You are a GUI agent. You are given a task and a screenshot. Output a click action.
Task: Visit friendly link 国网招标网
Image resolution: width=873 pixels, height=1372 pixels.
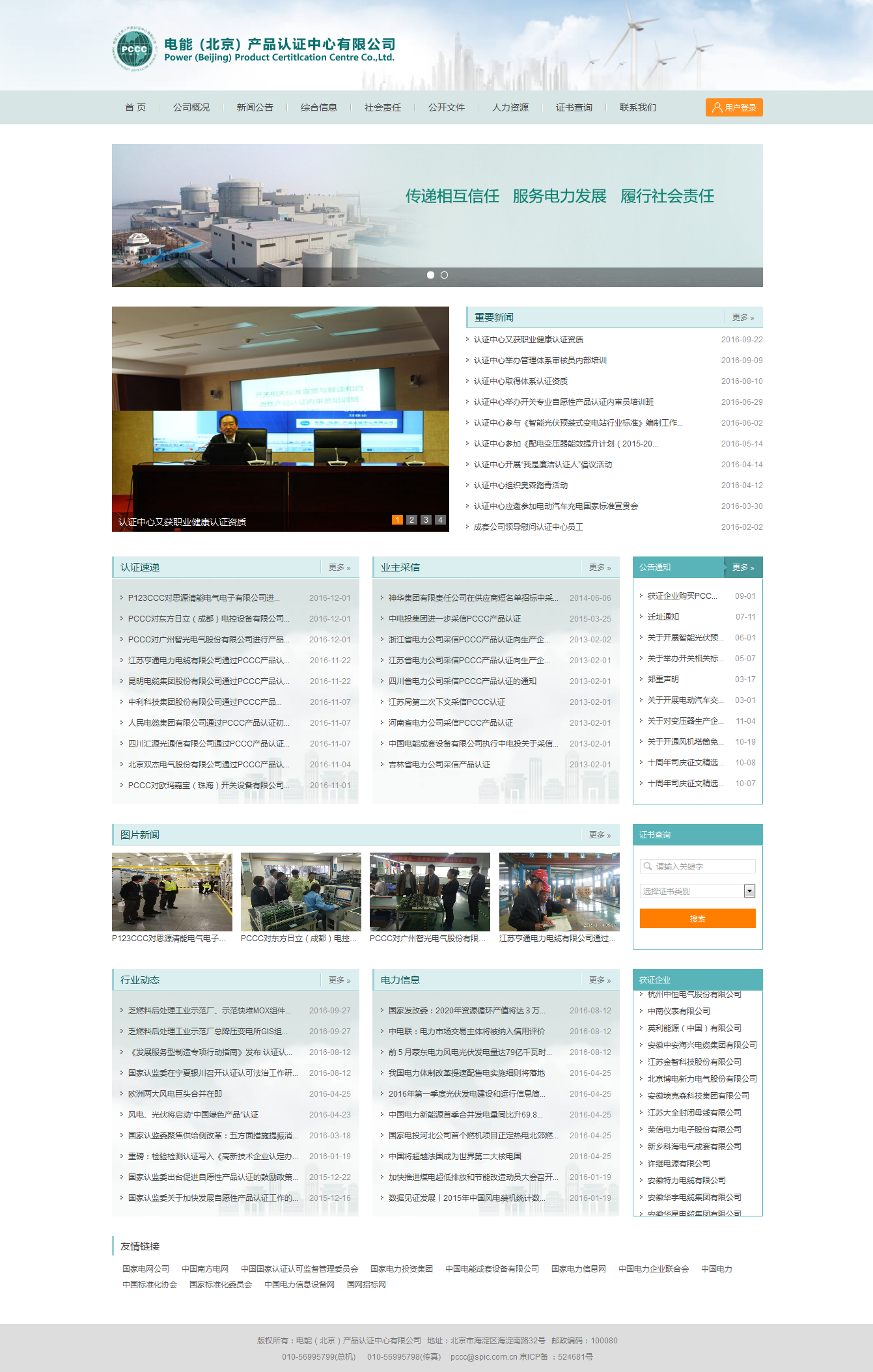pos(367,1284)
